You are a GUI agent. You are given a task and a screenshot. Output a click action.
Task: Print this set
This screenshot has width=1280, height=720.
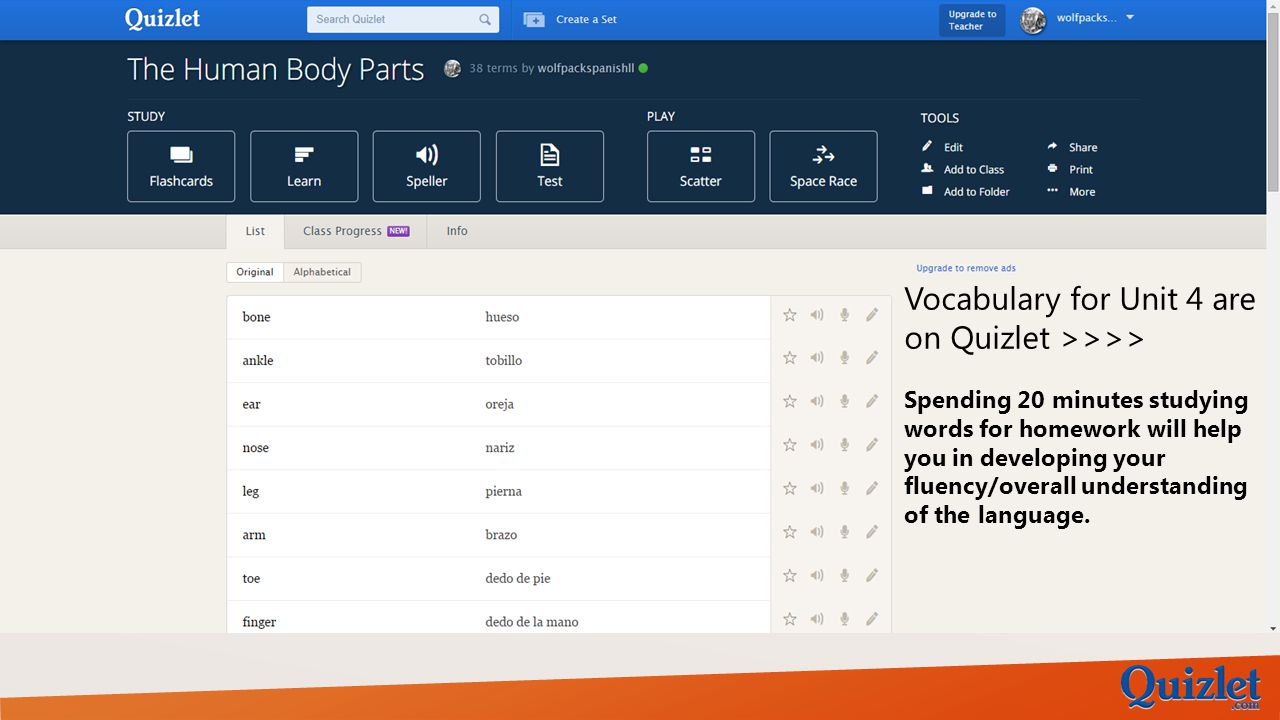coord(1070,169)
